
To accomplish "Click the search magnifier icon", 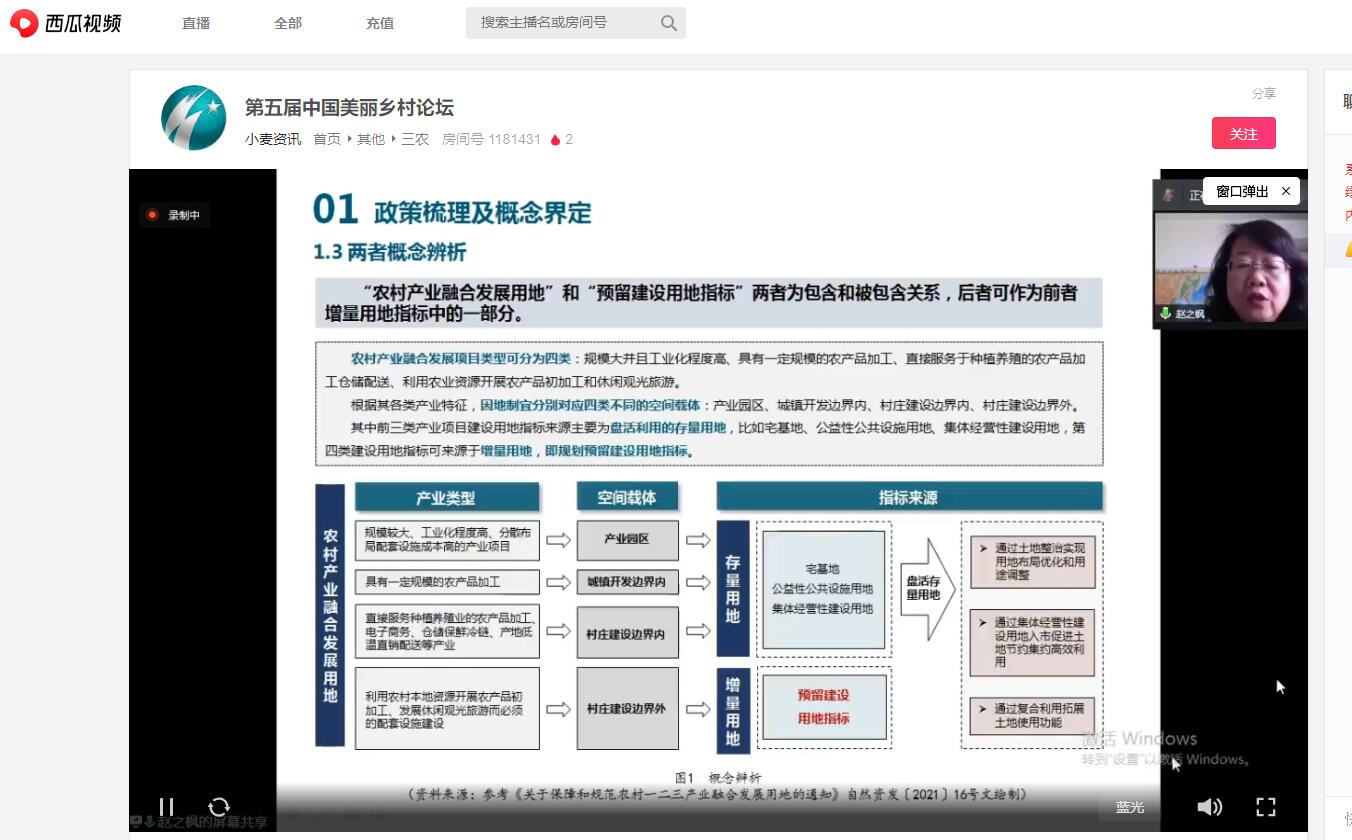I will [x=669, y=23].
